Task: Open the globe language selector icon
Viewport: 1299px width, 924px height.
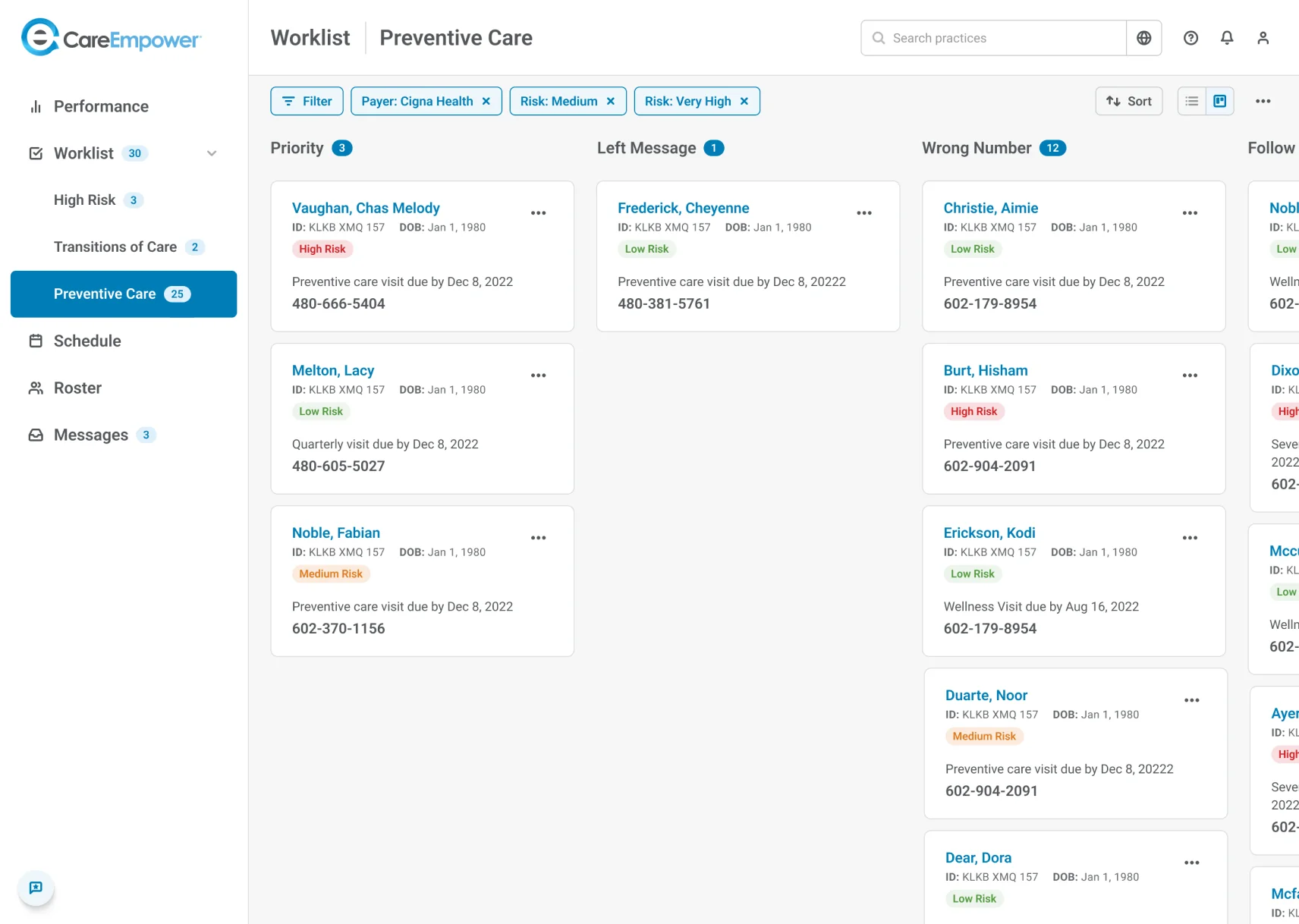Action: coord(1143,37)
